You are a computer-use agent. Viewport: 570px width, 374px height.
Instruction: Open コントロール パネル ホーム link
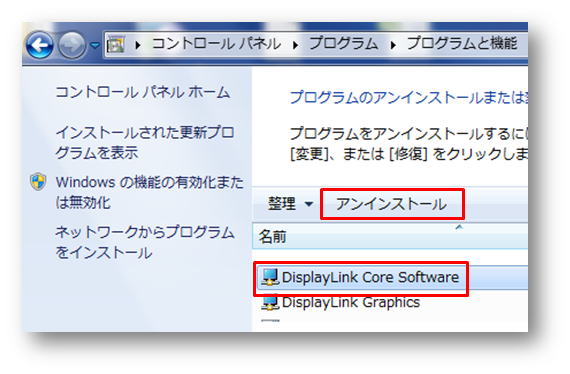(x=142, y=92)
